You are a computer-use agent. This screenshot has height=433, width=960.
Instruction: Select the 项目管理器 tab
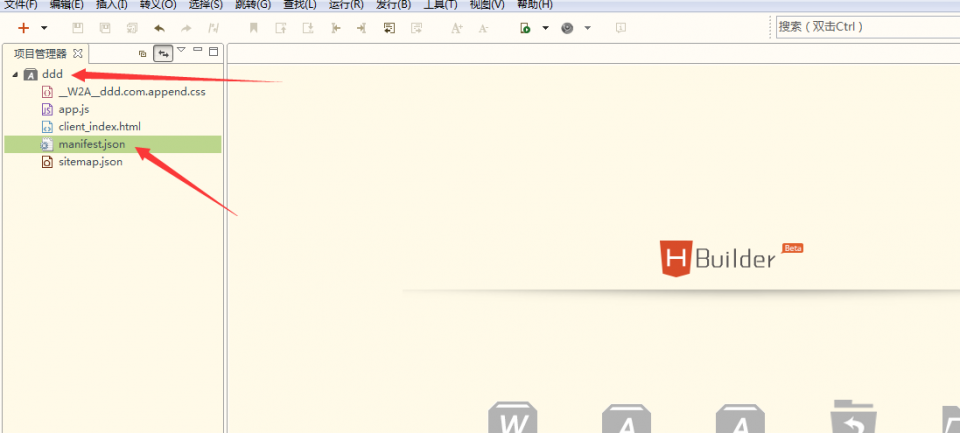40,54
